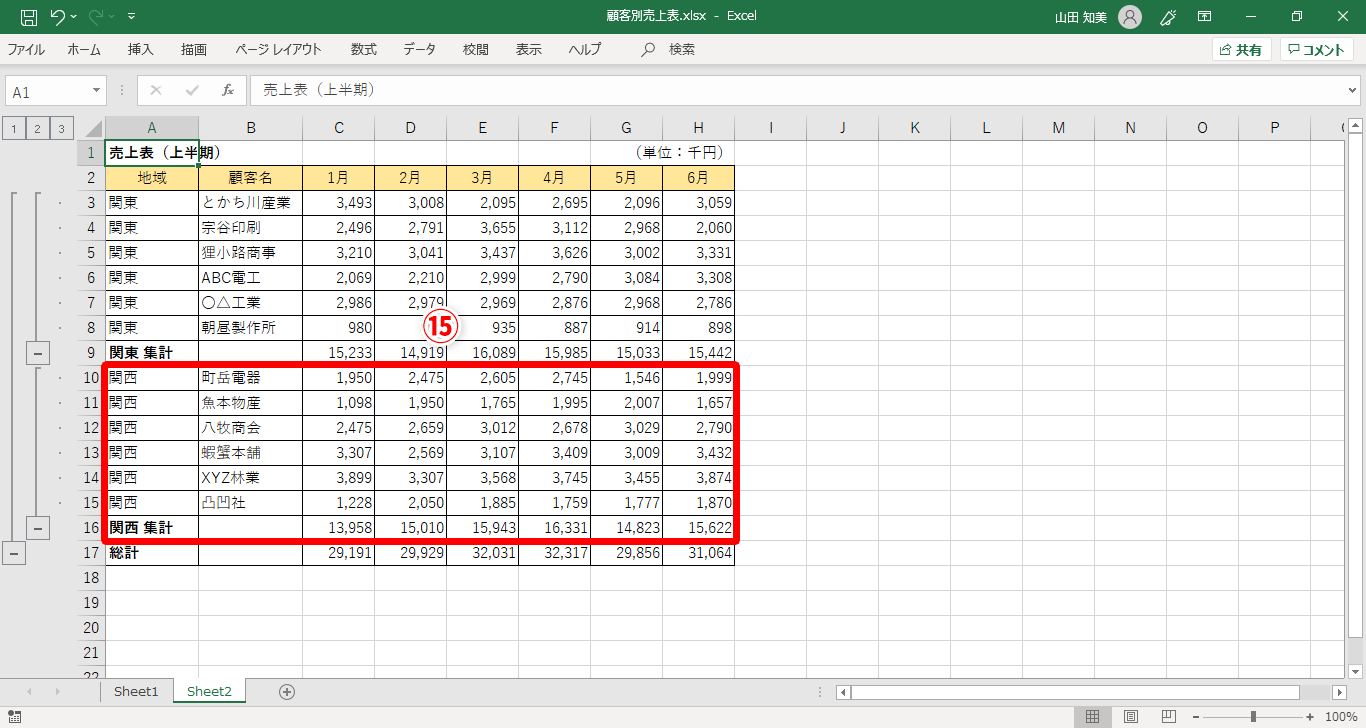The image size is (1366, 728).
Task: Open the Undo history dropdown arrow
Action: (74, 16)
